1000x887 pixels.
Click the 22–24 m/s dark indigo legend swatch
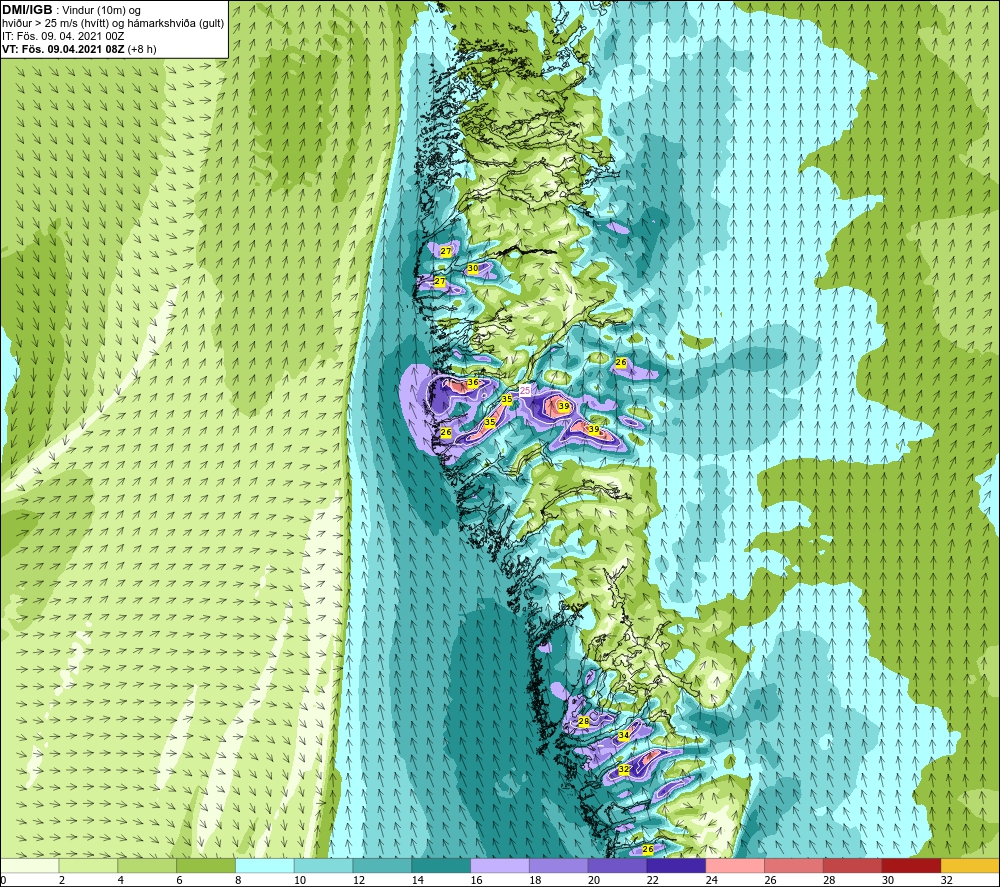point(676,866)
